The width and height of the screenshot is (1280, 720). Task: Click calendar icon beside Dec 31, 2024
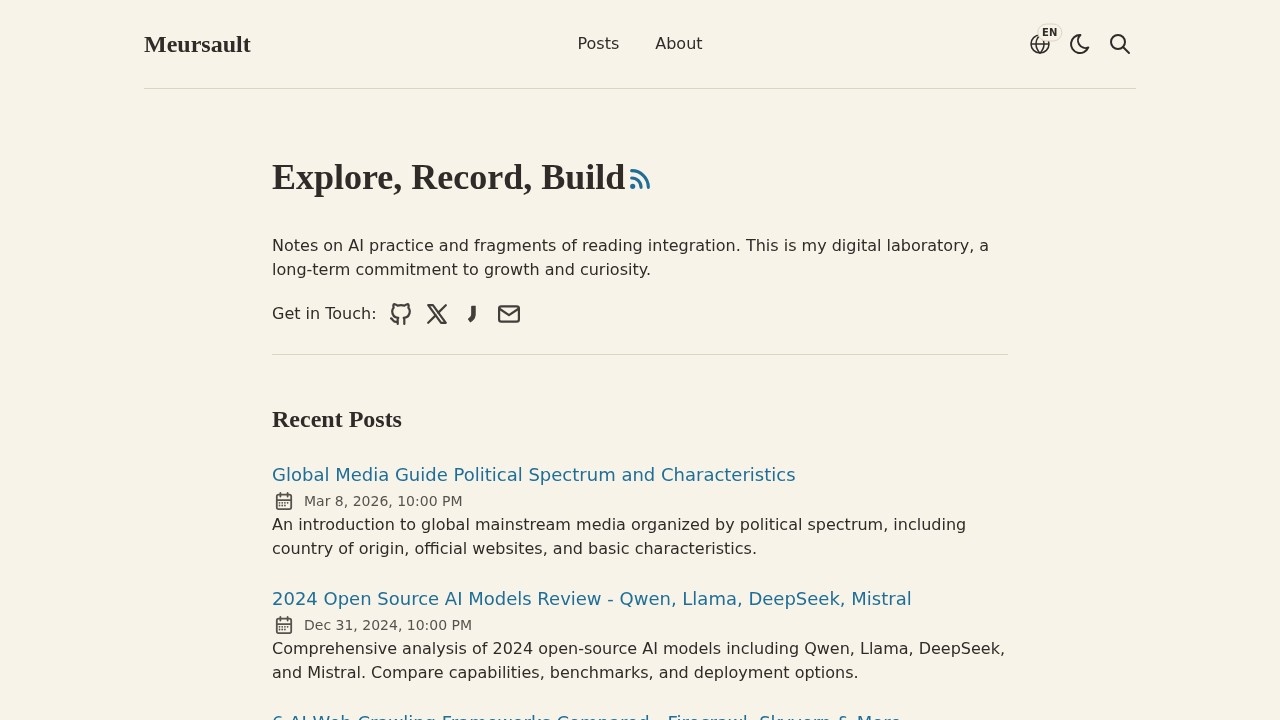tap(284, 625)
